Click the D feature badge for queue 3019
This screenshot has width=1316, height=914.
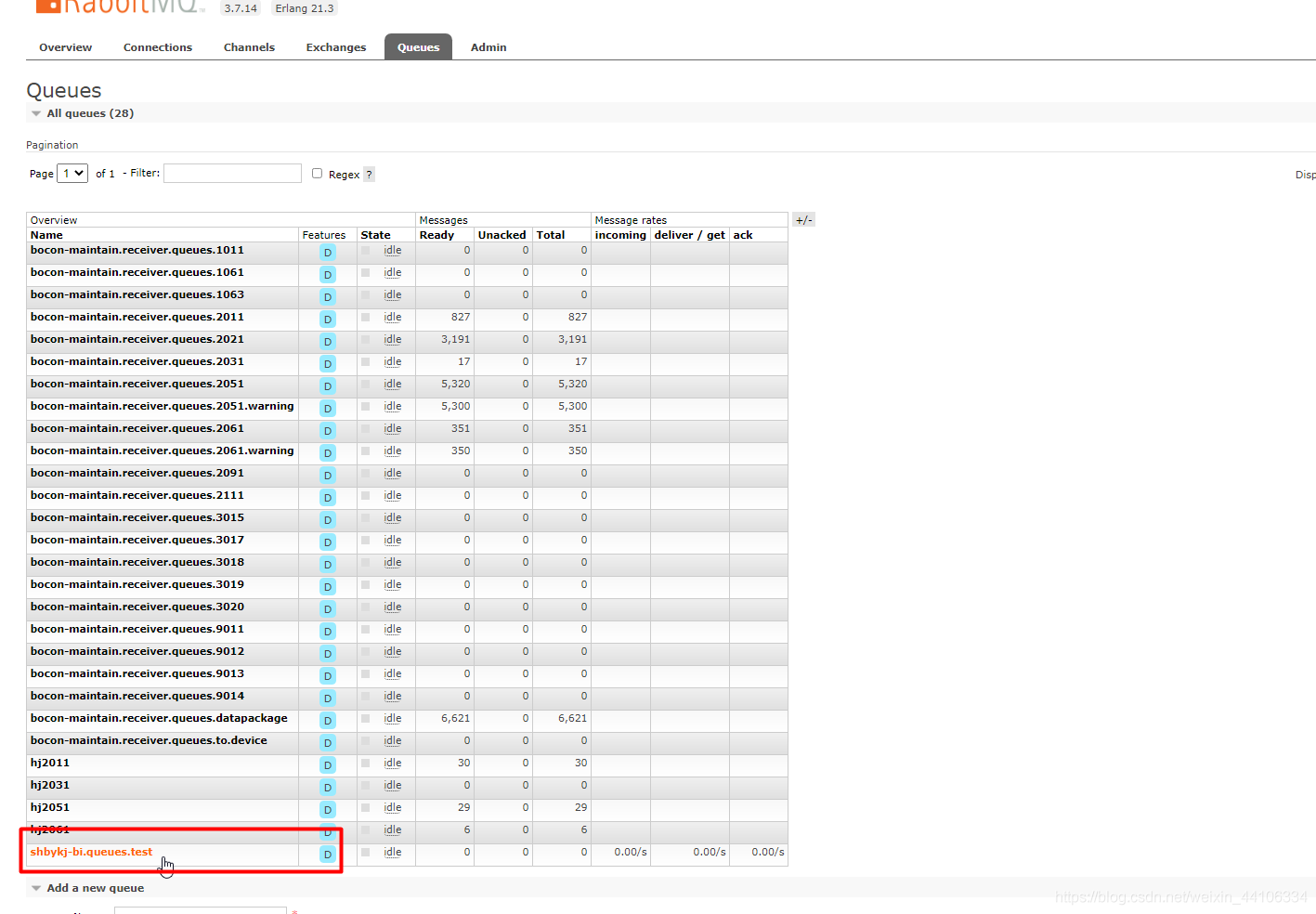pyautogui.click(x=328, y=587)
